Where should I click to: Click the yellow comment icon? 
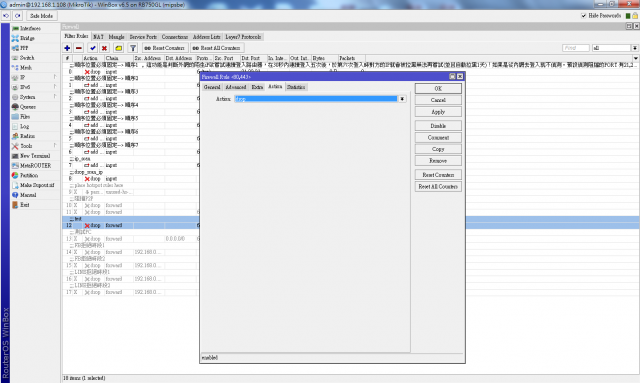(118, 48)
